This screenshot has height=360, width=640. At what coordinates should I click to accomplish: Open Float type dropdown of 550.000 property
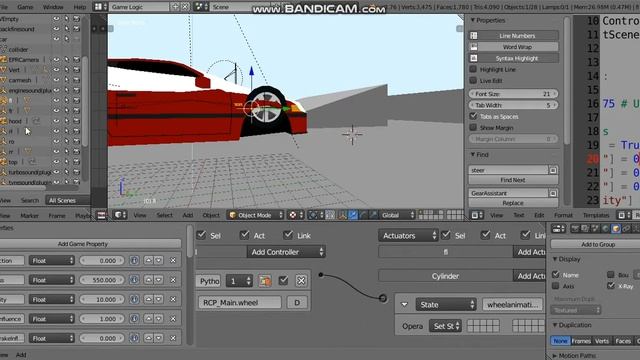coord(51,280)
